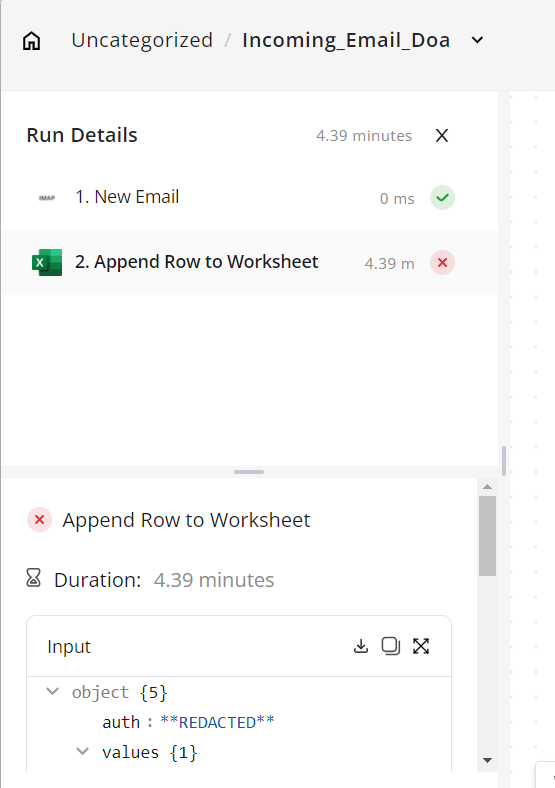Click the IMAP icon beside New Email
Viewport: 555px width, 788px height.
[47, 198]
